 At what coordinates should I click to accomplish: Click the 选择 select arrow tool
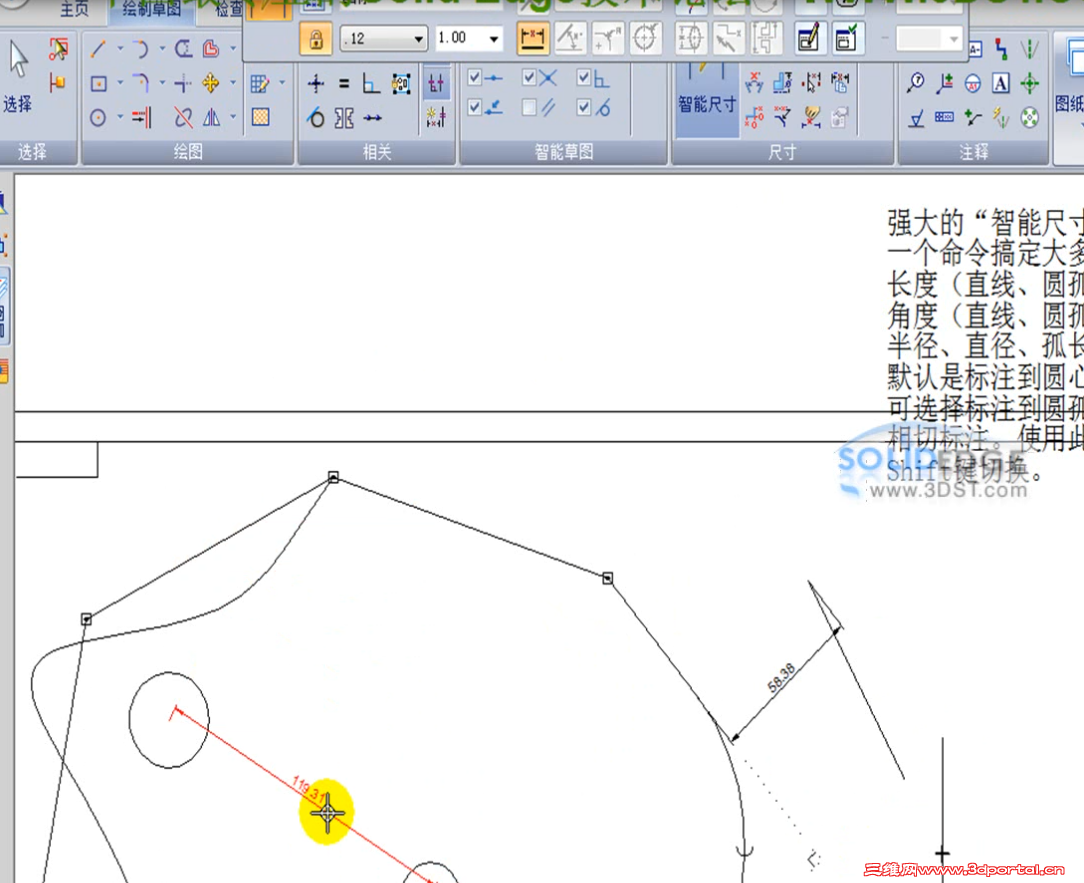click(x=19, y=75)
